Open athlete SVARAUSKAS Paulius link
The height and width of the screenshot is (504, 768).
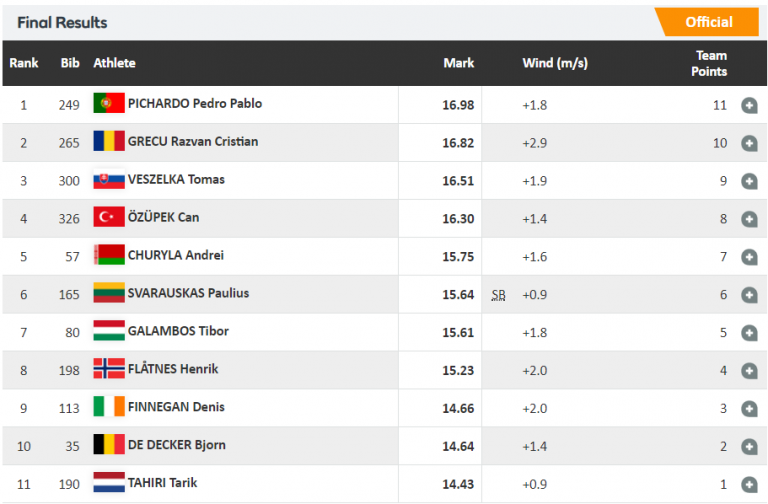click(188, 293)
